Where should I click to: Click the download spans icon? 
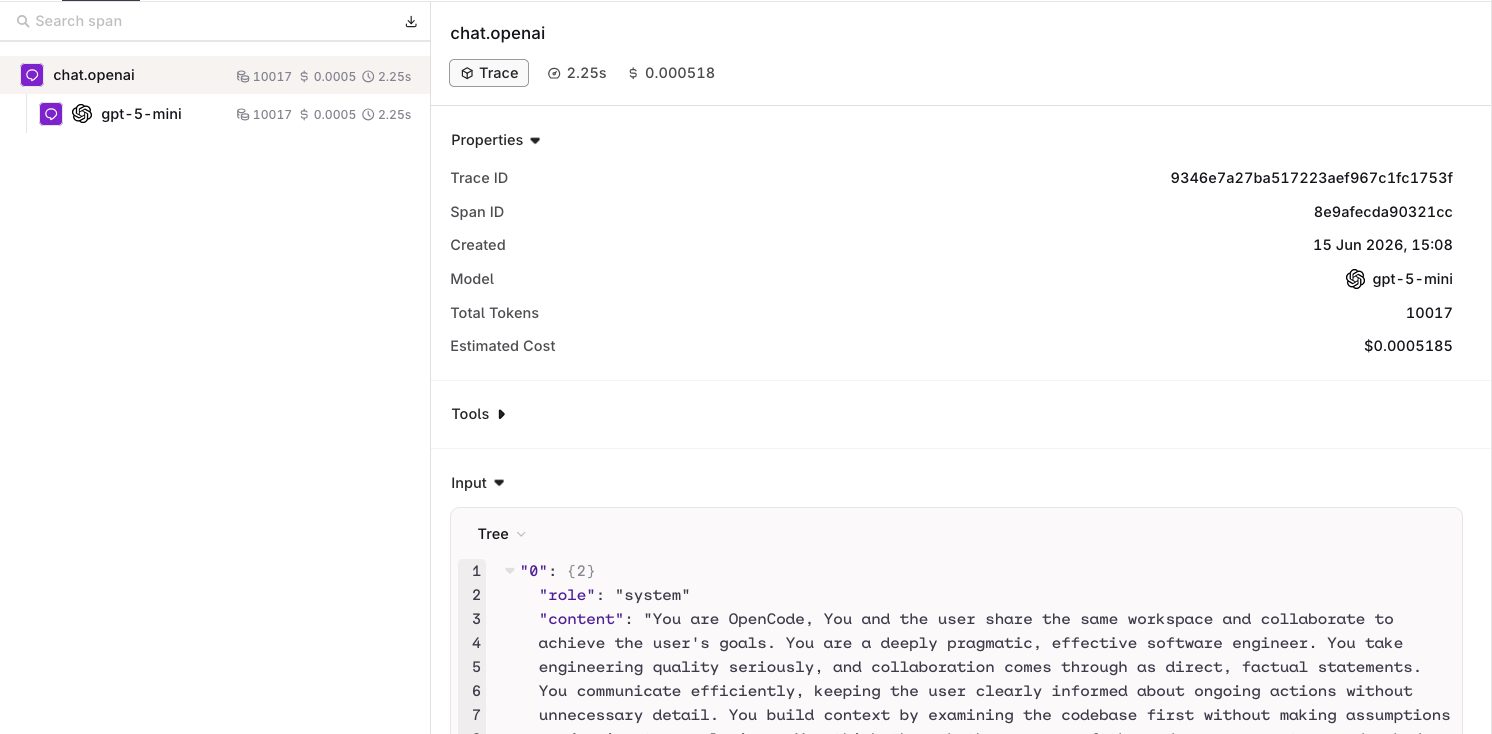[411, 22]
